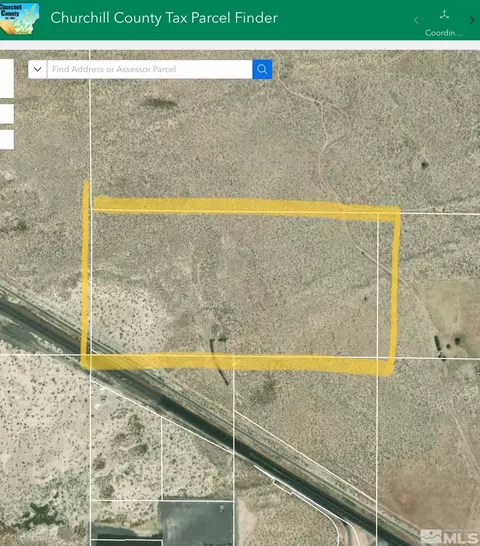This screenshot has height=546, width=480.
Task: Click the blue search magnifier button
Action: coord(262,69)
